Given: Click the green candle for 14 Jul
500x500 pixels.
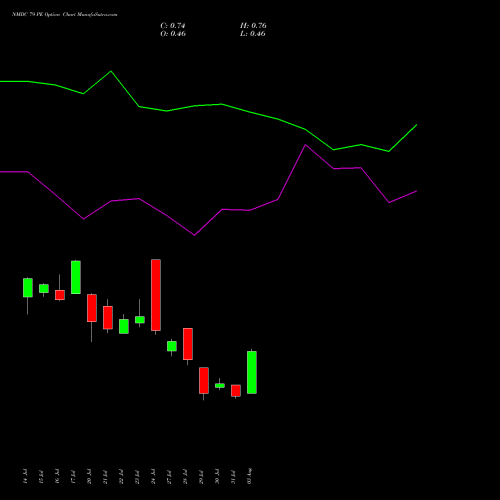Looking at the screenshot, I should [28, 288].
